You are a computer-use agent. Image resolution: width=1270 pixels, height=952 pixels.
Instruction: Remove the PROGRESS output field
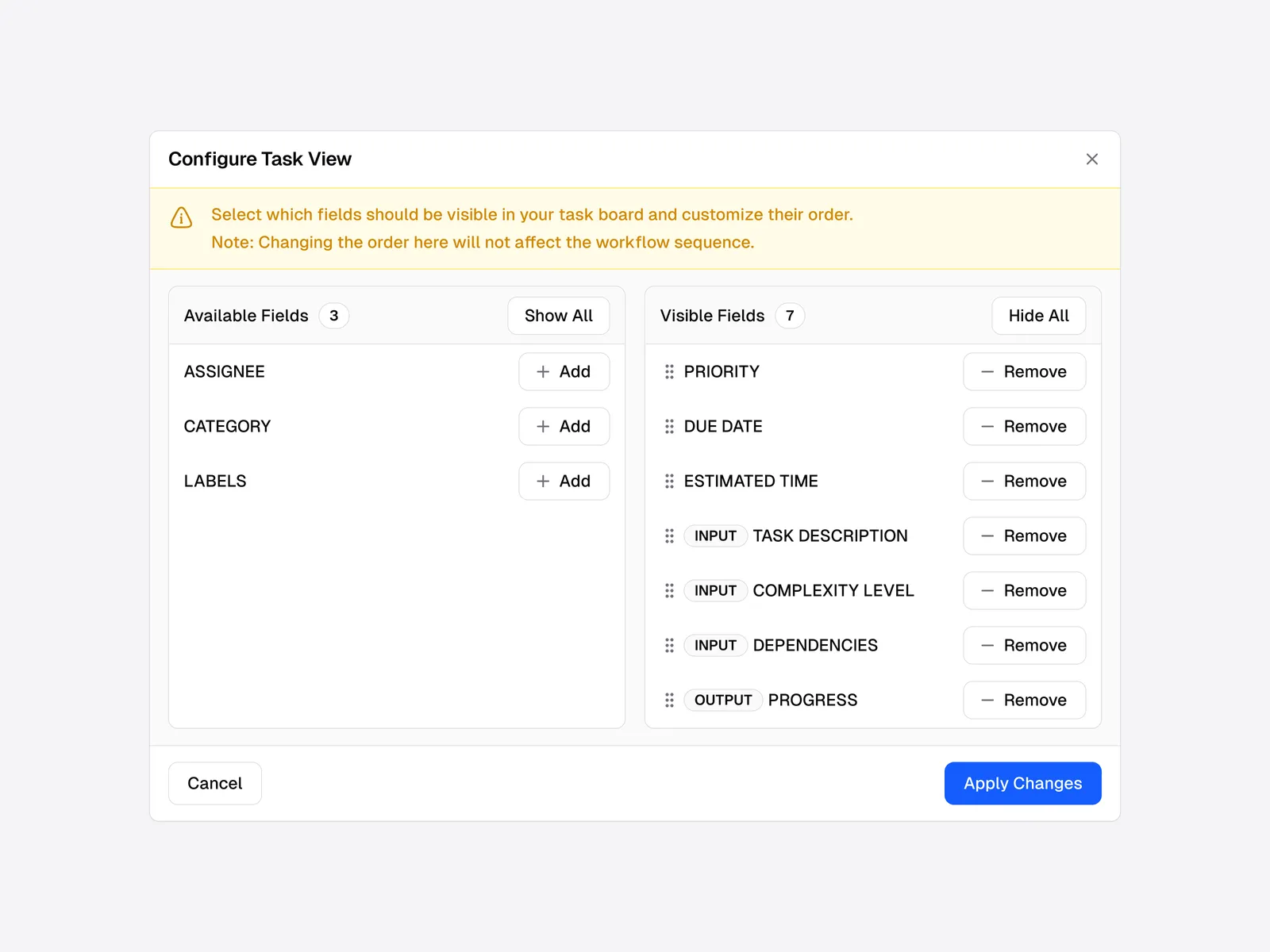coord(1024,700)
